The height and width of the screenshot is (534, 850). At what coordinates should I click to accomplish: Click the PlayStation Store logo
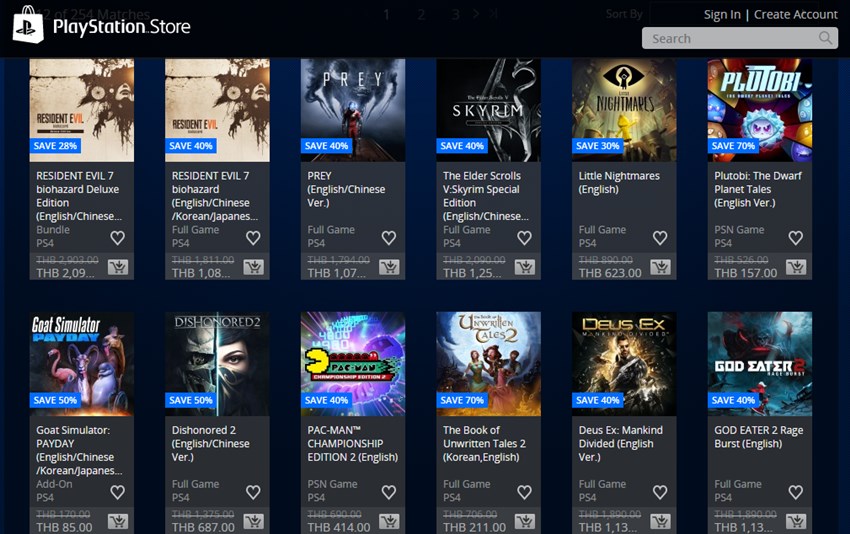tap(101, 25)
